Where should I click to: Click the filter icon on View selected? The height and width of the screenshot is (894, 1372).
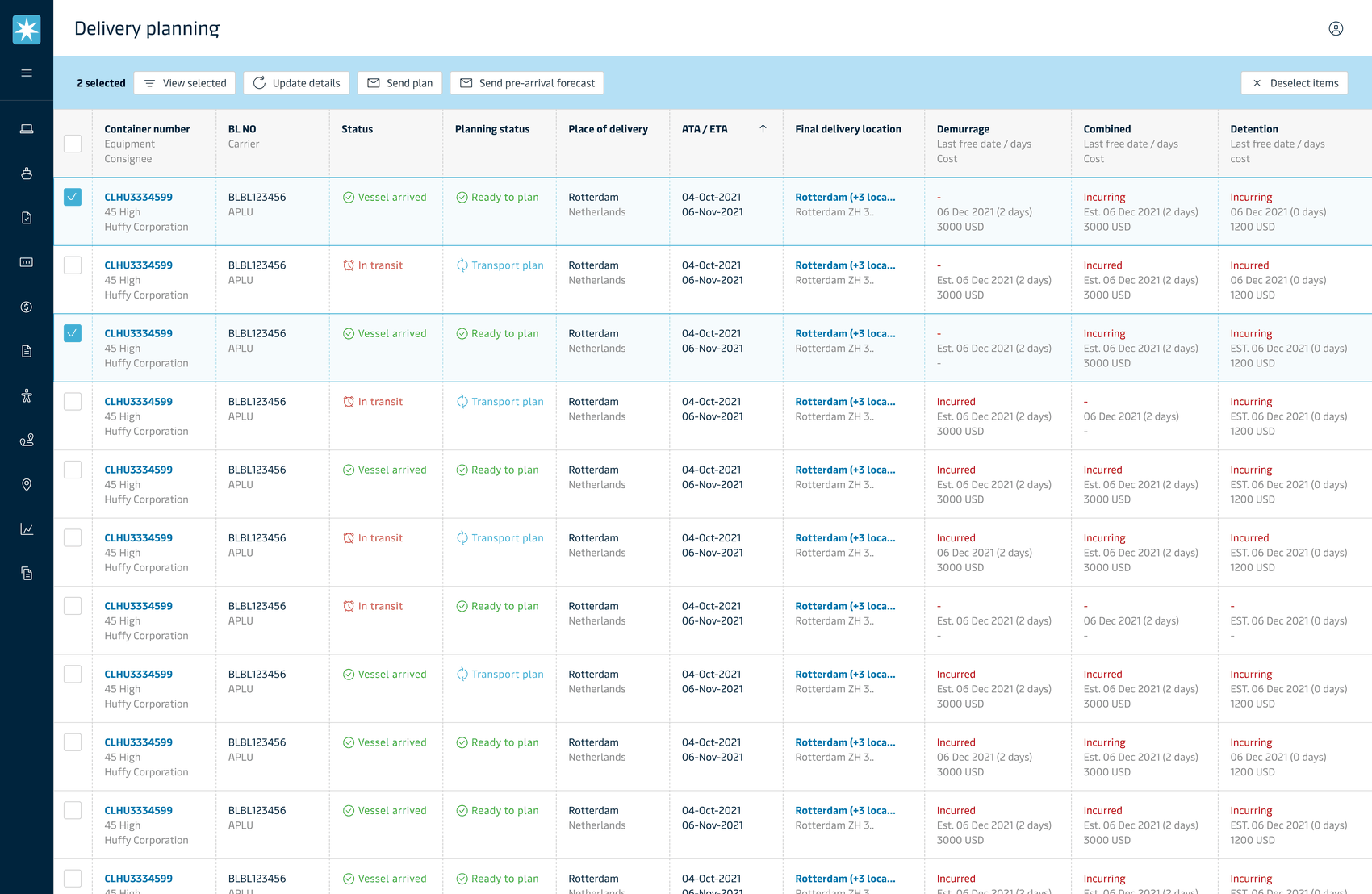[149, 83]
